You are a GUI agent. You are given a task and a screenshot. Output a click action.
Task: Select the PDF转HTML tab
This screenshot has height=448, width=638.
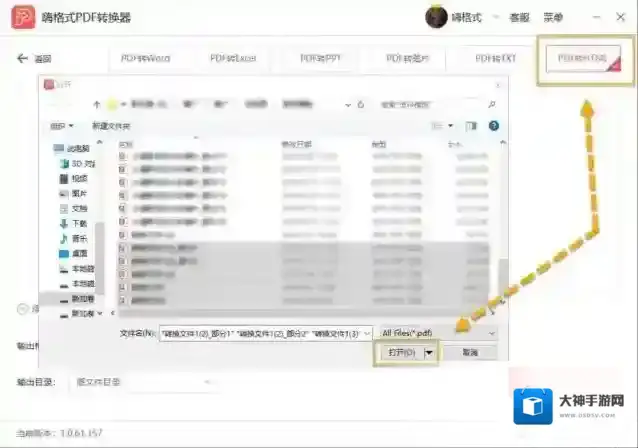(x=583, y=59)
